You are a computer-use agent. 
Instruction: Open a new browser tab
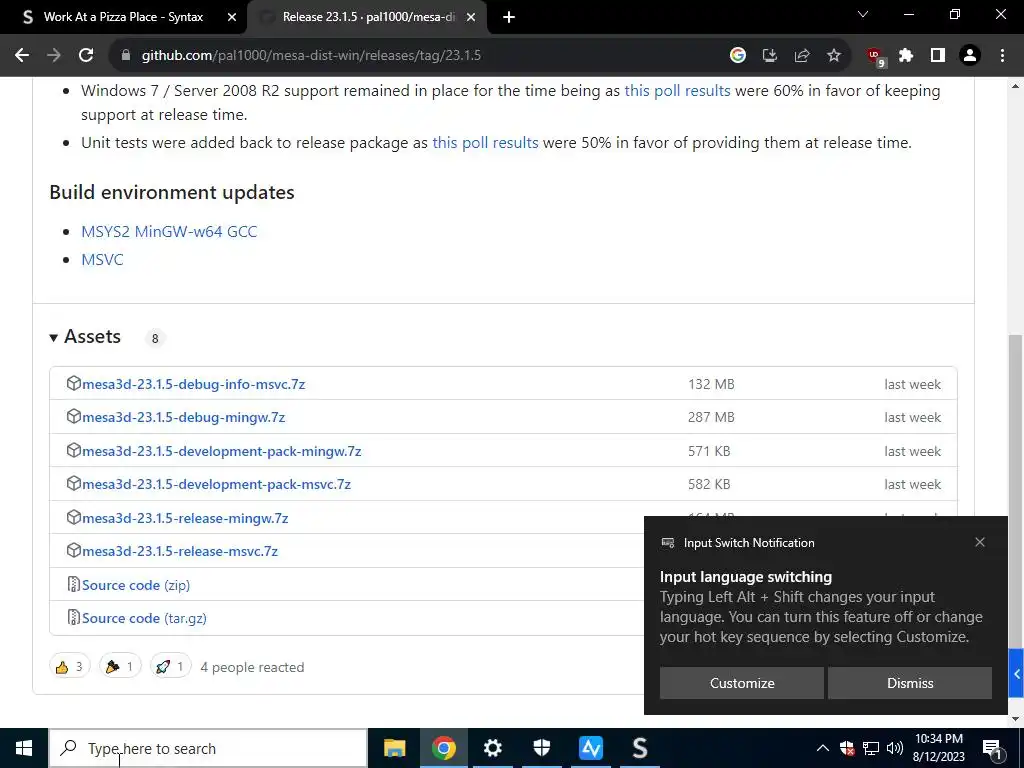point(509,17)
